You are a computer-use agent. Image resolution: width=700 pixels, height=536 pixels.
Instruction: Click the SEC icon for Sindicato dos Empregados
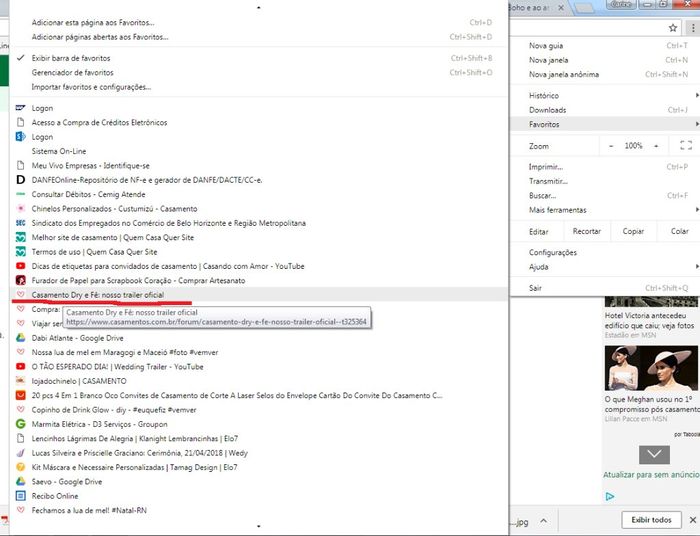(21, 223)
